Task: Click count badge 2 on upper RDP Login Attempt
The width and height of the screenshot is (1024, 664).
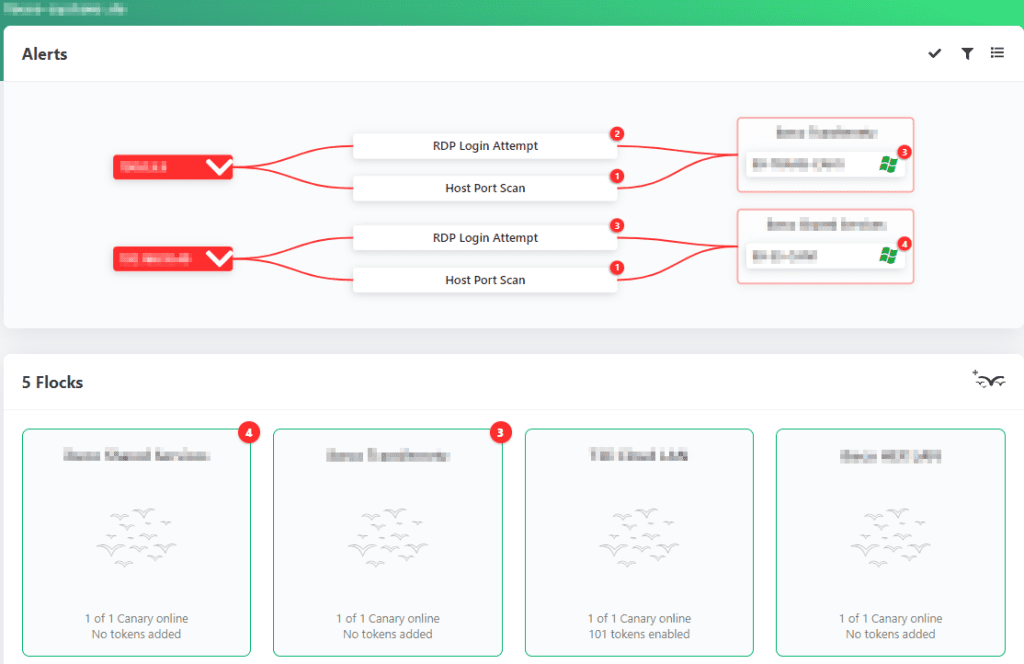Action: click(x=617, y=134)
